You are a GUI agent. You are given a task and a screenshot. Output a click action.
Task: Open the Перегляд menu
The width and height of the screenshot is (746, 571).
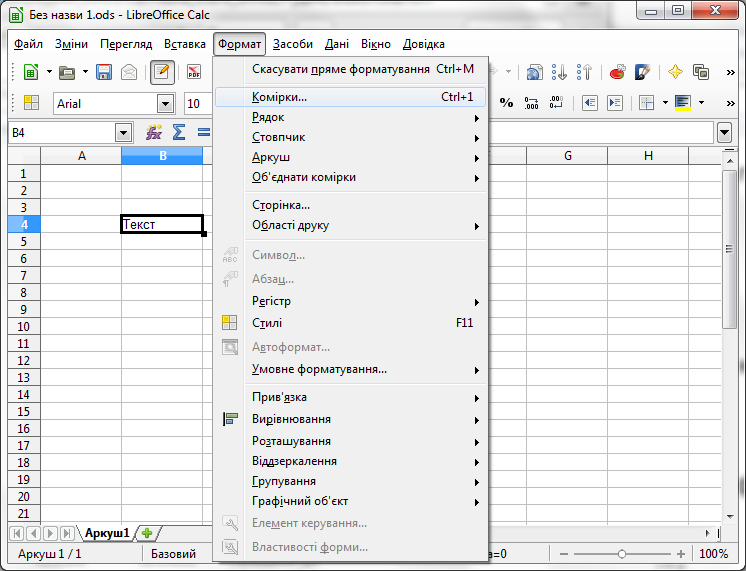[x=126, y=44]
